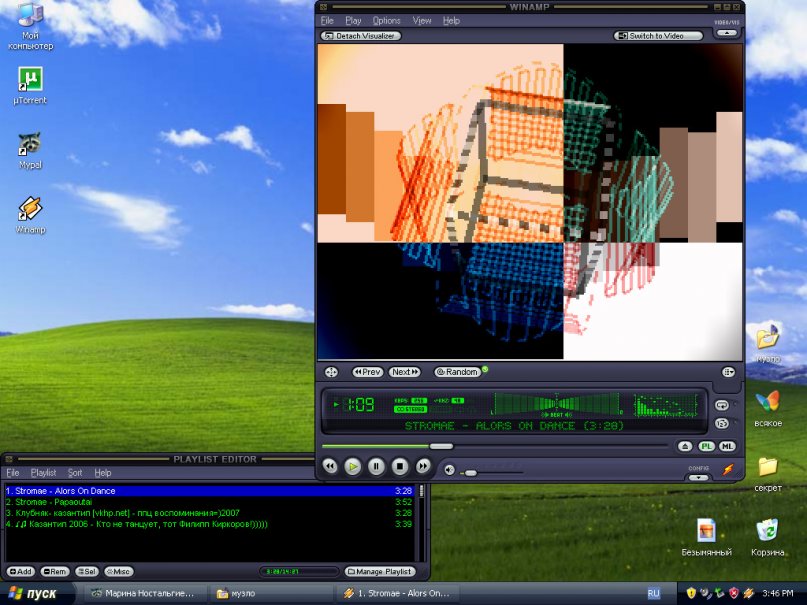
Task: Toggle the repeat mode button
Action: click(x=722, y=405)
